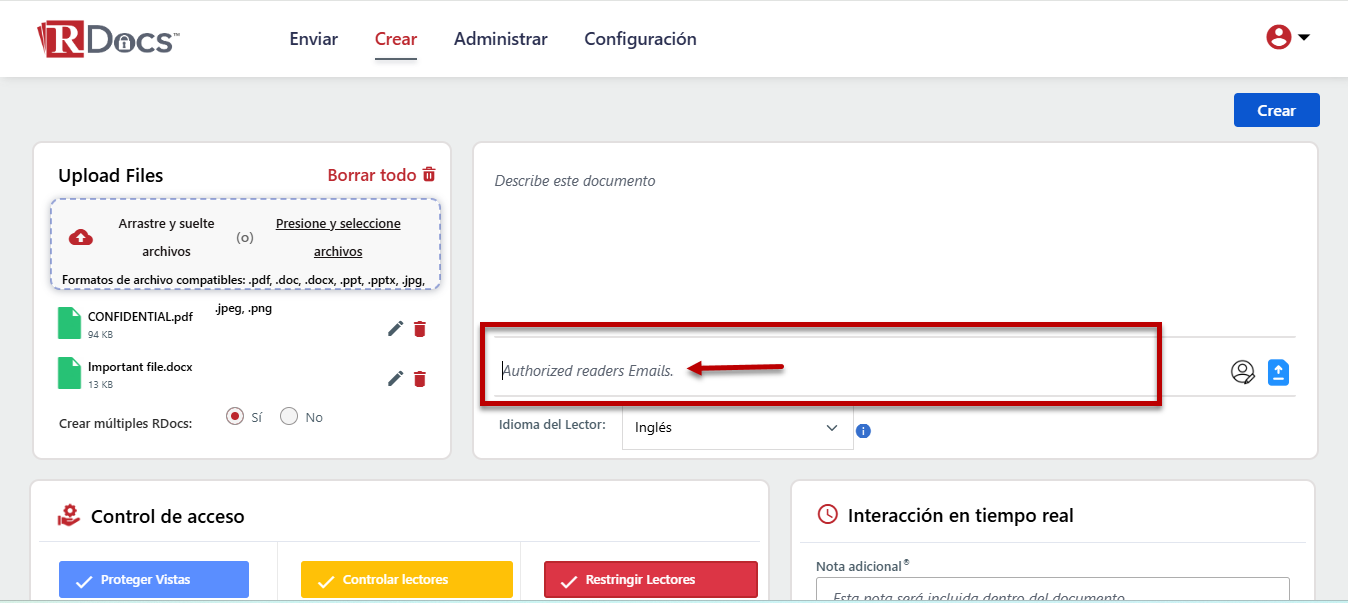Image resolution: width=1348 pixels, height=603 pixels.
Task: Open the Administrar tab
Action: (x=500, y=39)
